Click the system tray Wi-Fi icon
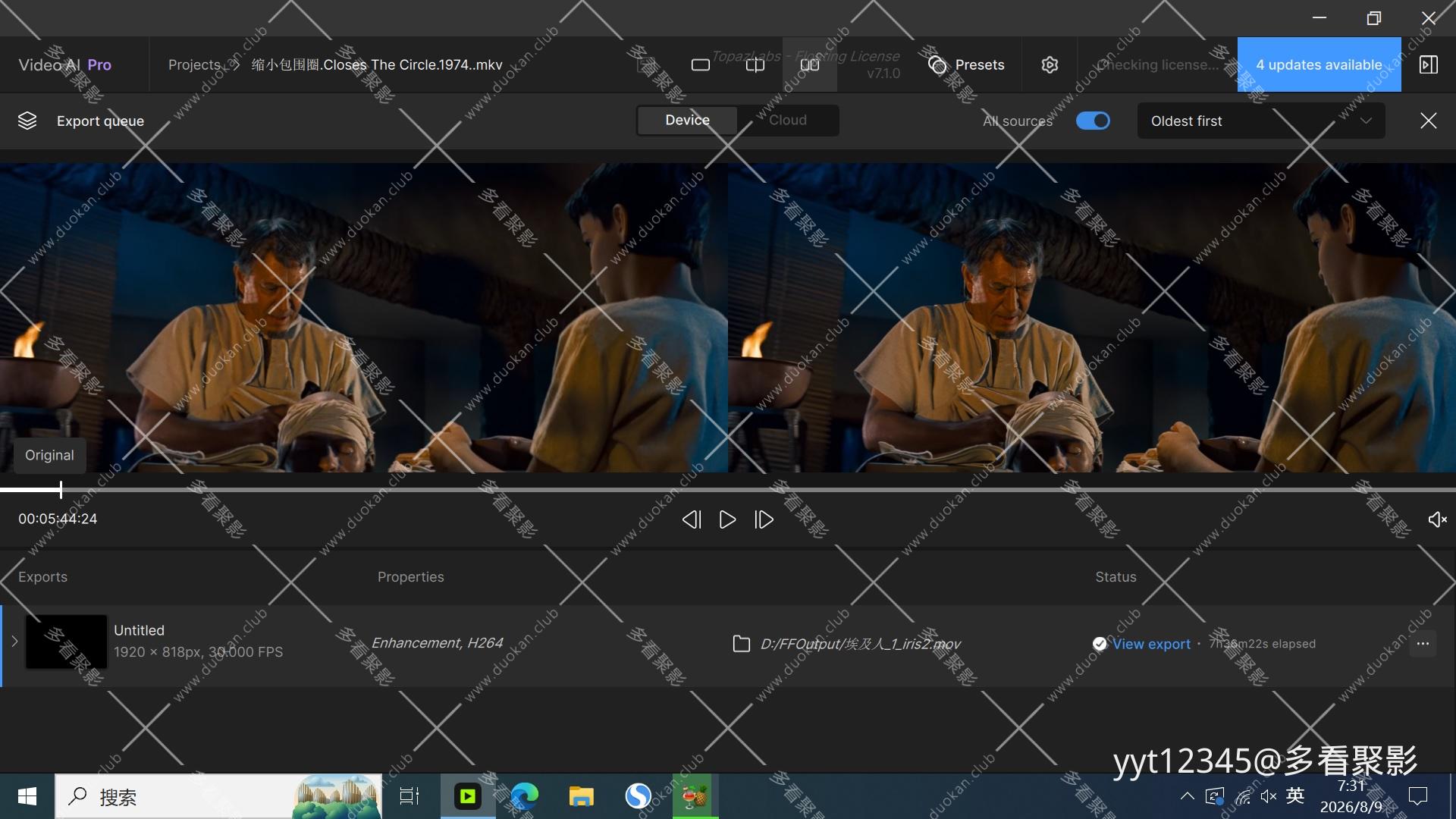The image size is (1456, 819). pyautogui.click(x=1243, y=796)
